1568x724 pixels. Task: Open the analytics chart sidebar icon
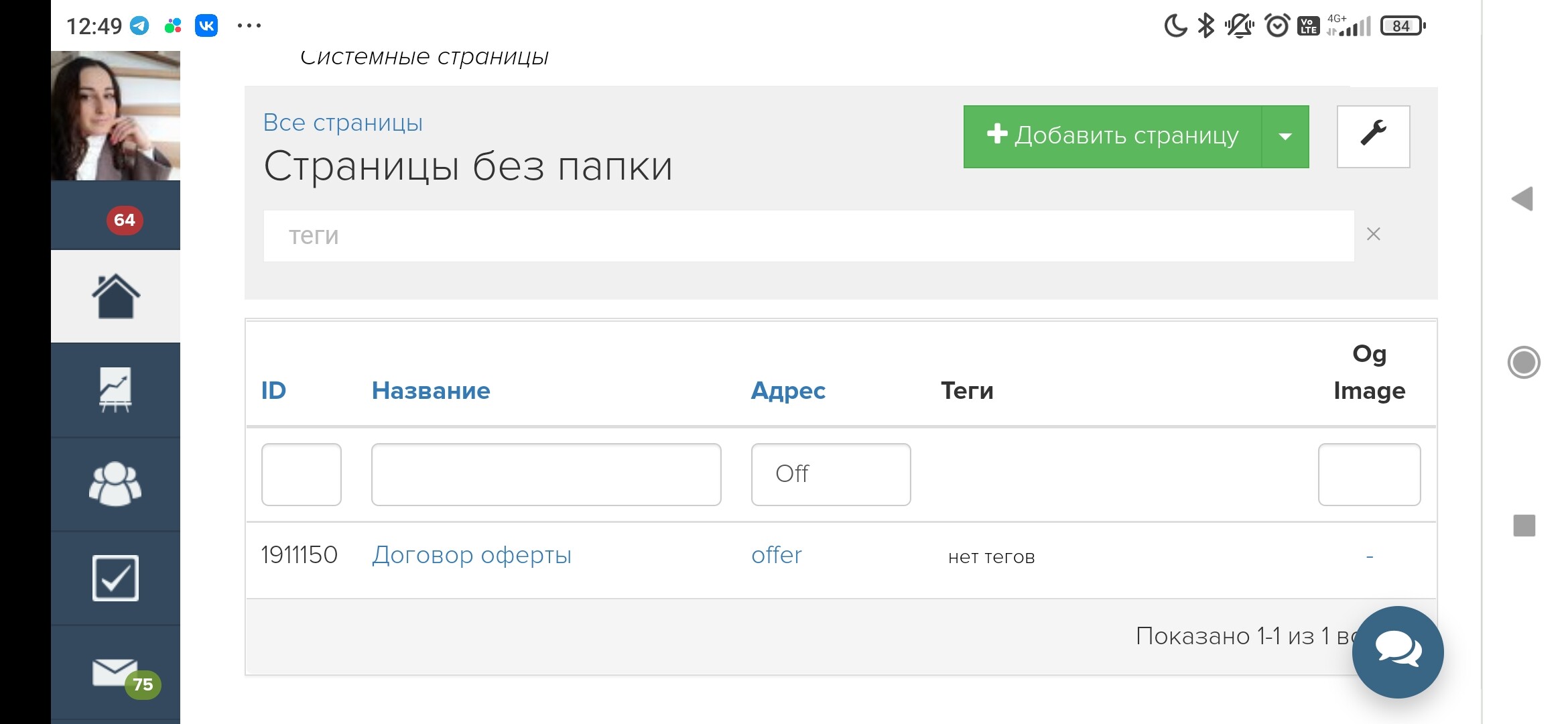(x=115, y=390)
